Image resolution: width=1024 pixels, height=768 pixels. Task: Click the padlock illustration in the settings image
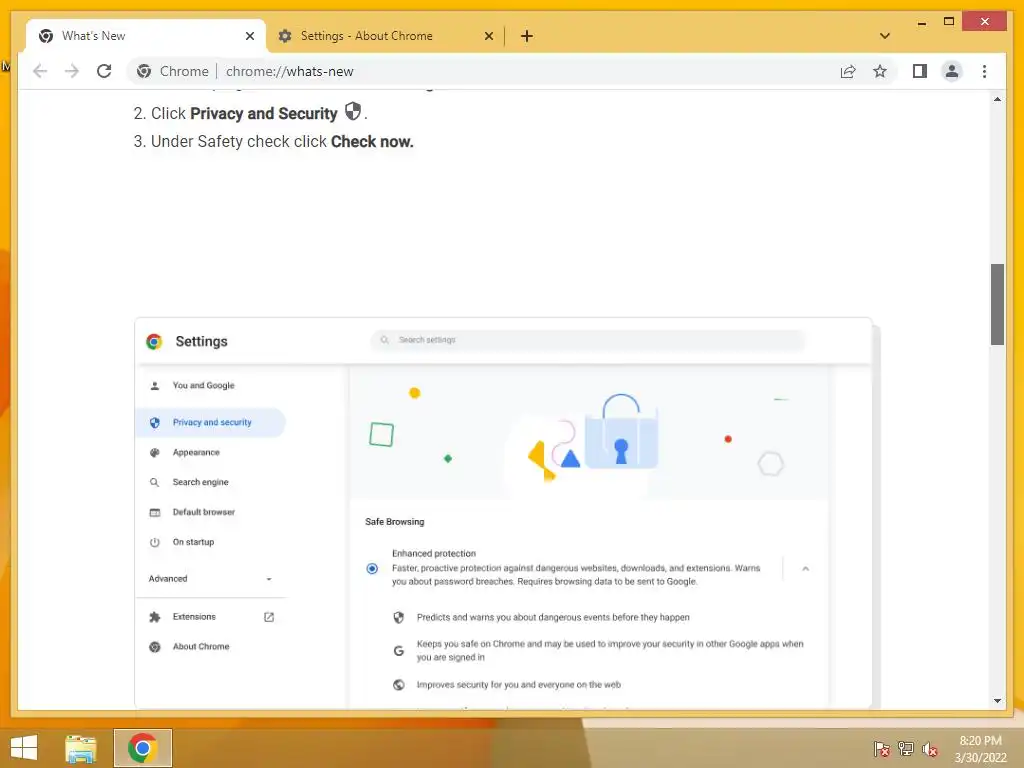(x=621, y=431)
